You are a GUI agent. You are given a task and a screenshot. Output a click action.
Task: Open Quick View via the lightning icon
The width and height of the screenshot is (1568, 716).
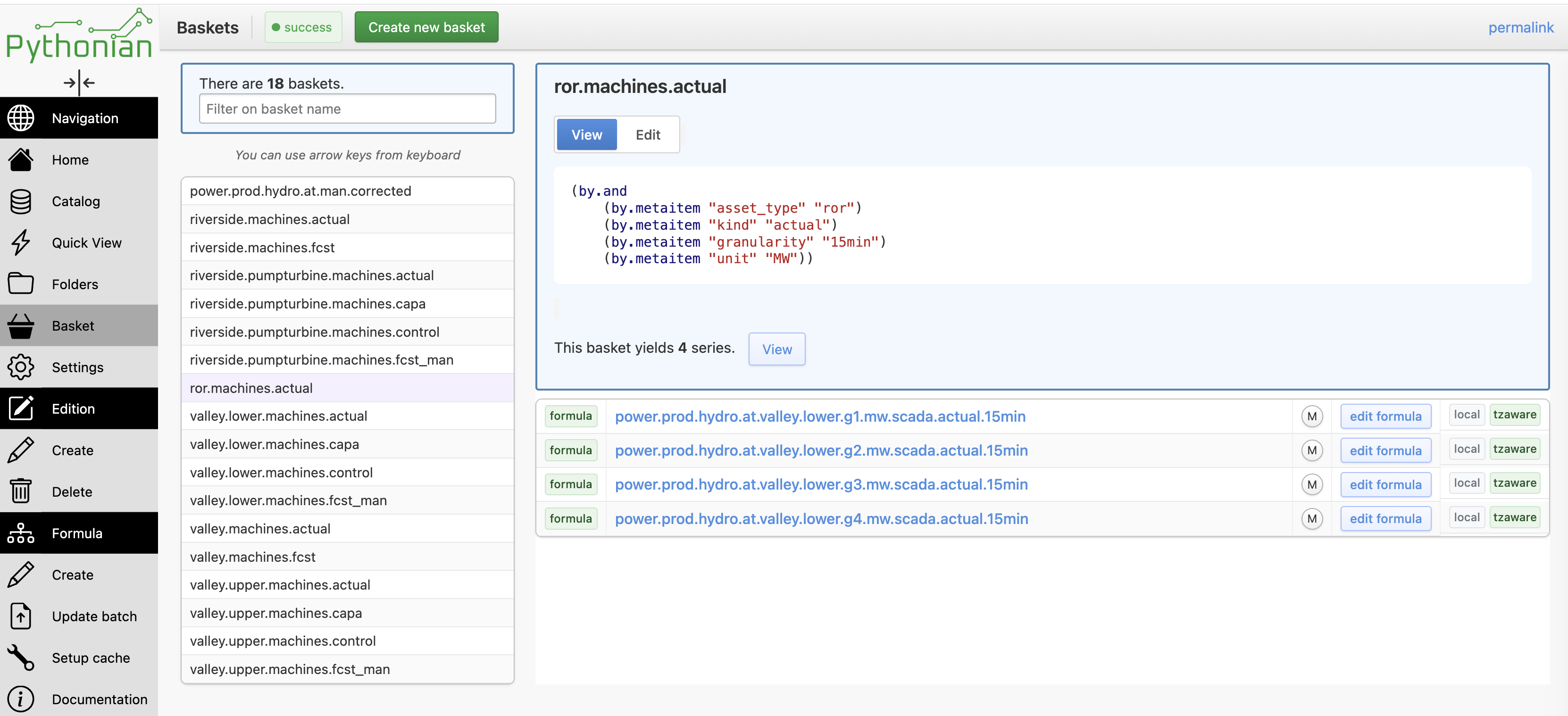coord(21,242)
